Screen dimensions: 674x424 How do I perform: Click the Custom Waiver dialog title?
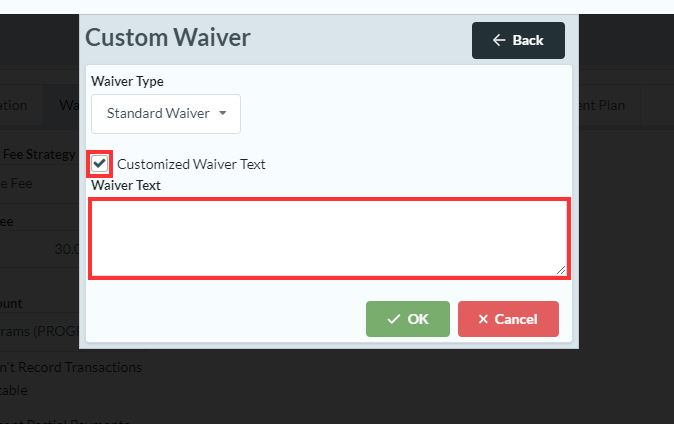168,38
